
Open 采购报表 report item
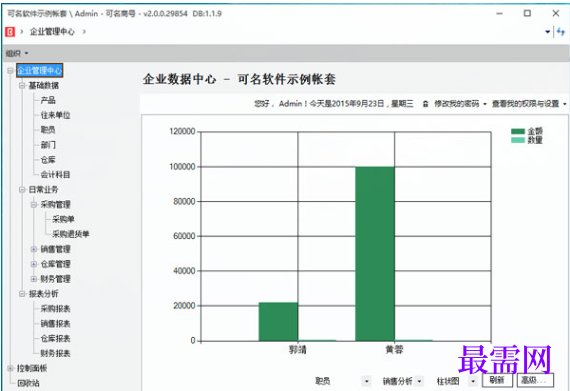55,309
